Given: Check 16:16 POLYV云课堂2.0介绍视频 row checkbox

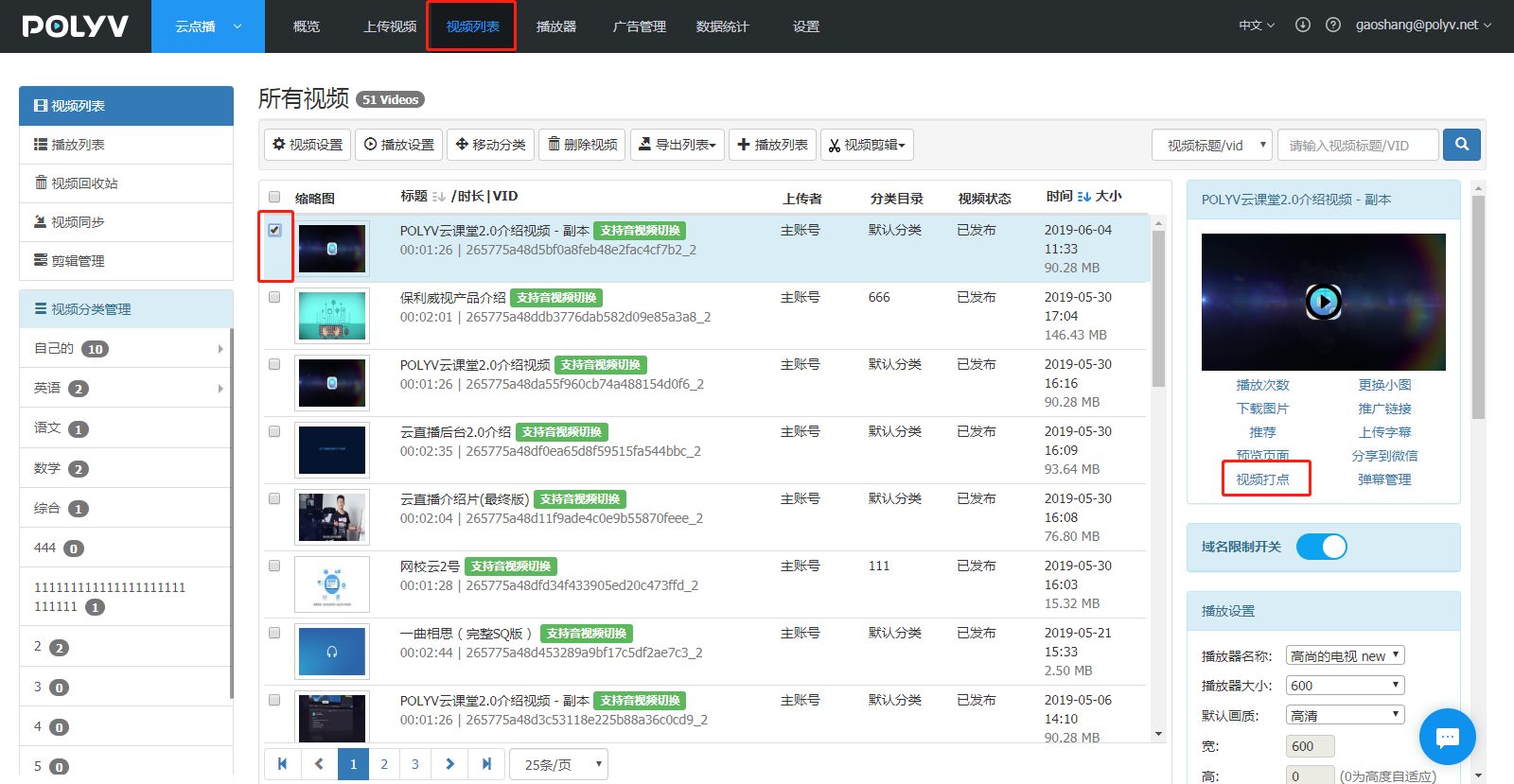Looking at the screenshot, I should (274, 364).
